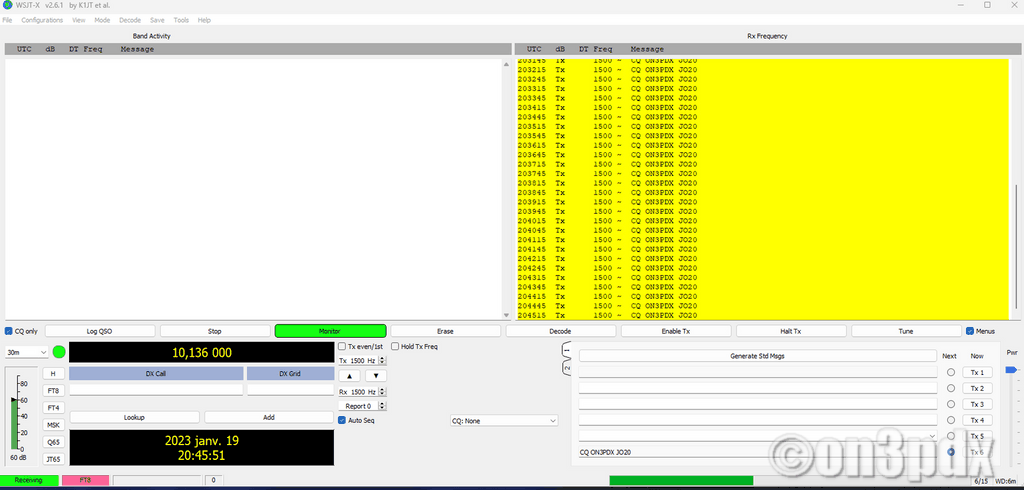1024x490 pixels.
Task: Open the Decode menu
Action: (x=130, y=20)
